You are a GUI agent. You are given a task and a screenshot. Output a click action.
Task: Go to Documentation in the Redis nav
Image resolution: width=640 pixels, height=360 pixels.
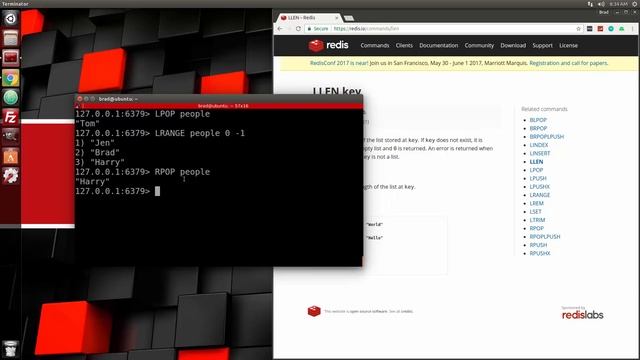(438, 45)
